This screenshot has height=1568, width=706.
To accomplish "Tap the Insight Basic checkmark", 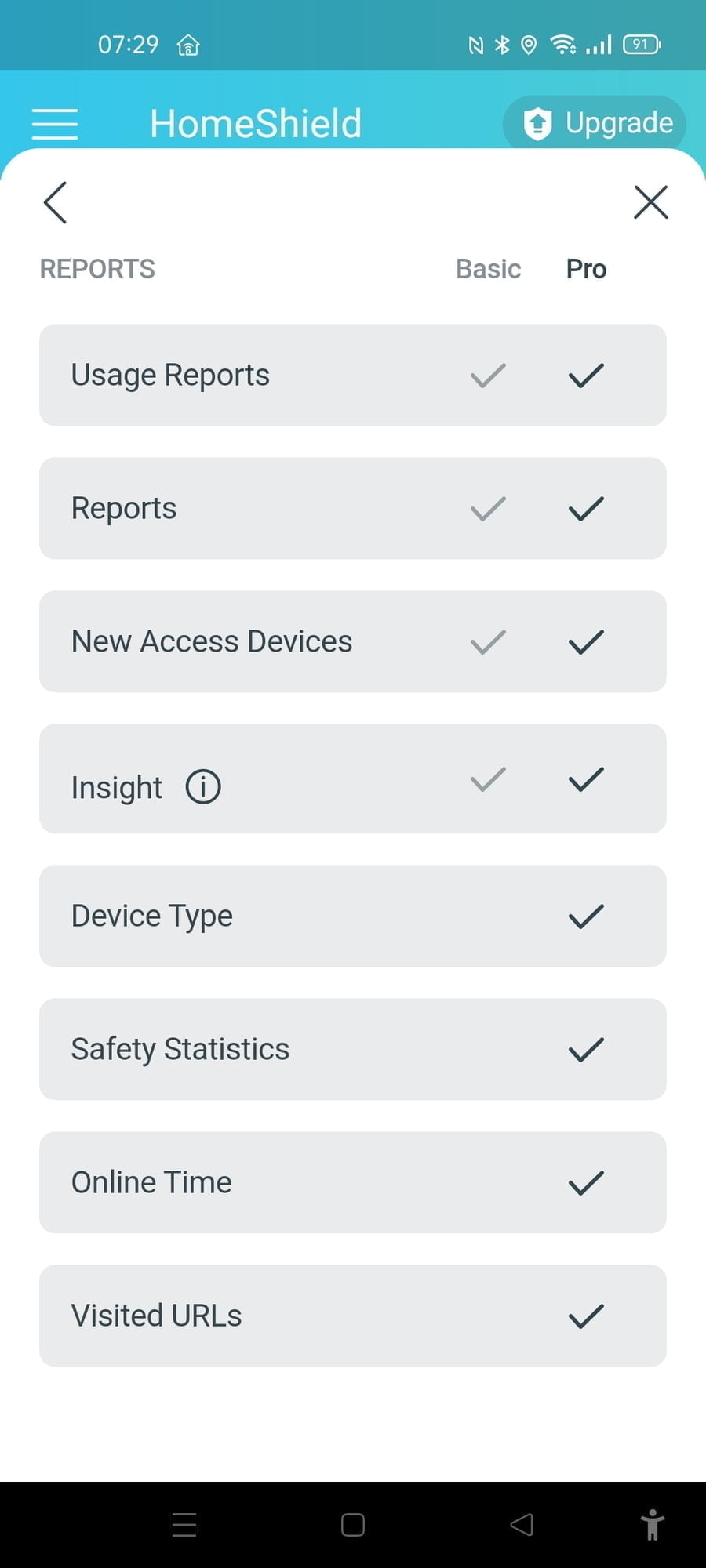I will (x=488, y=779).
